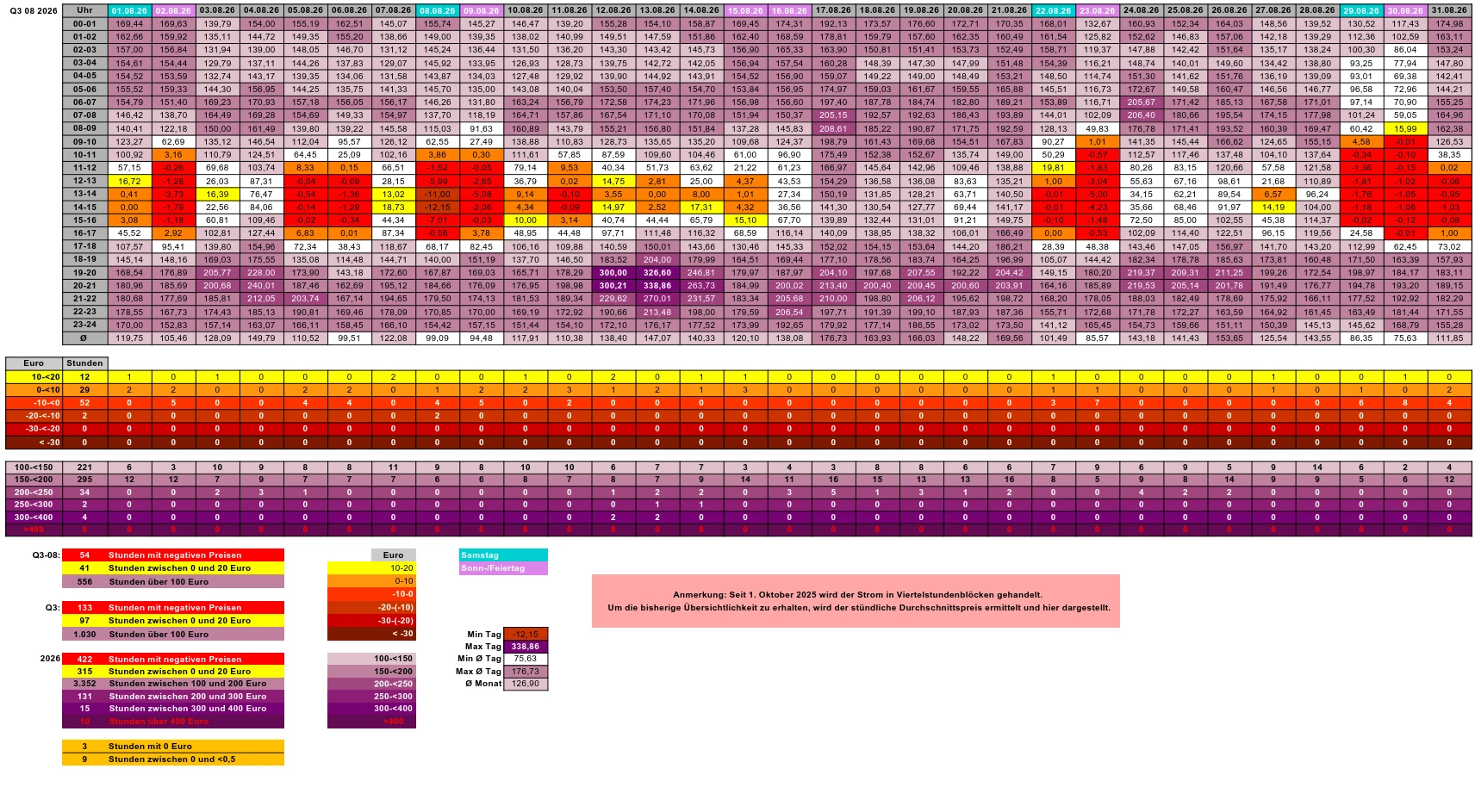Select the 10-<20 row label in the hours table
The image size is (1475, 812).
(34, 377)
